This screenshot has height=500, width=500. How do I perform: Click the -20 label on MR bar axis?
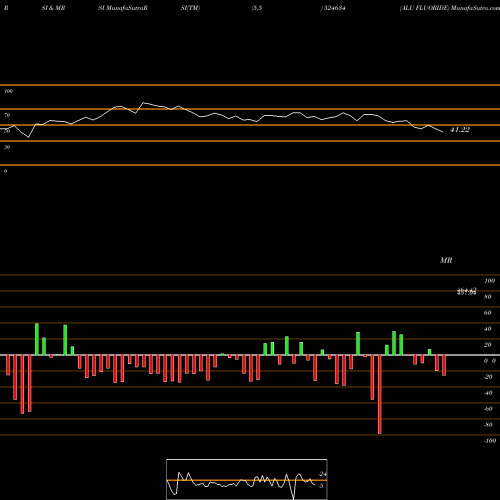[488, 377]
